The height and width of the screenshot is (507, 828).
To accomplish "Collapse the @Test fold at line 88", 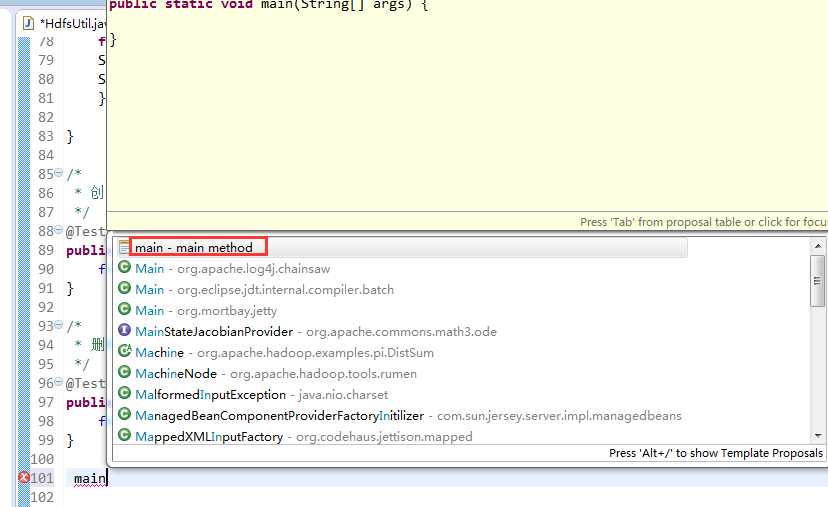I will 59,229.
